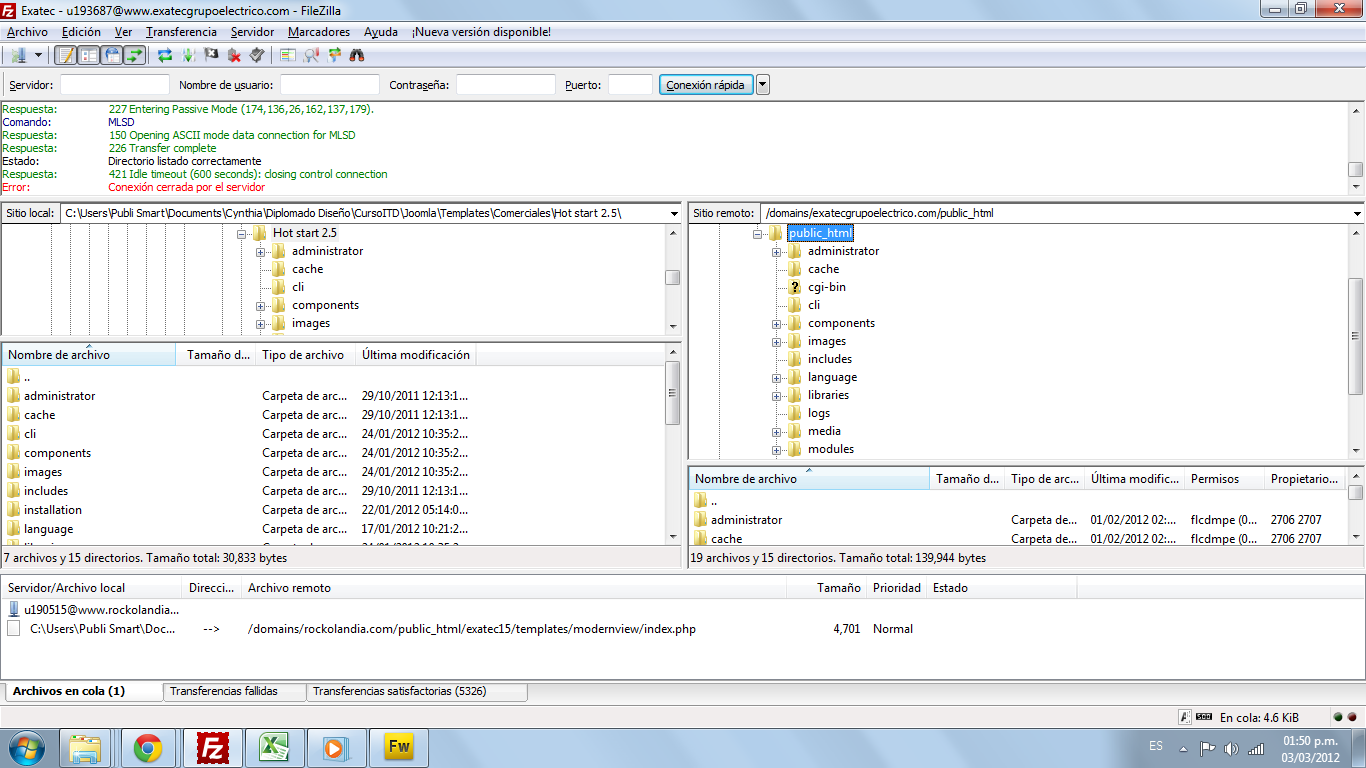Image resolution: width=1366 pixels, height=768 pixels.
Task: Click the message log vertical scrollbar
Action: 1356,148
